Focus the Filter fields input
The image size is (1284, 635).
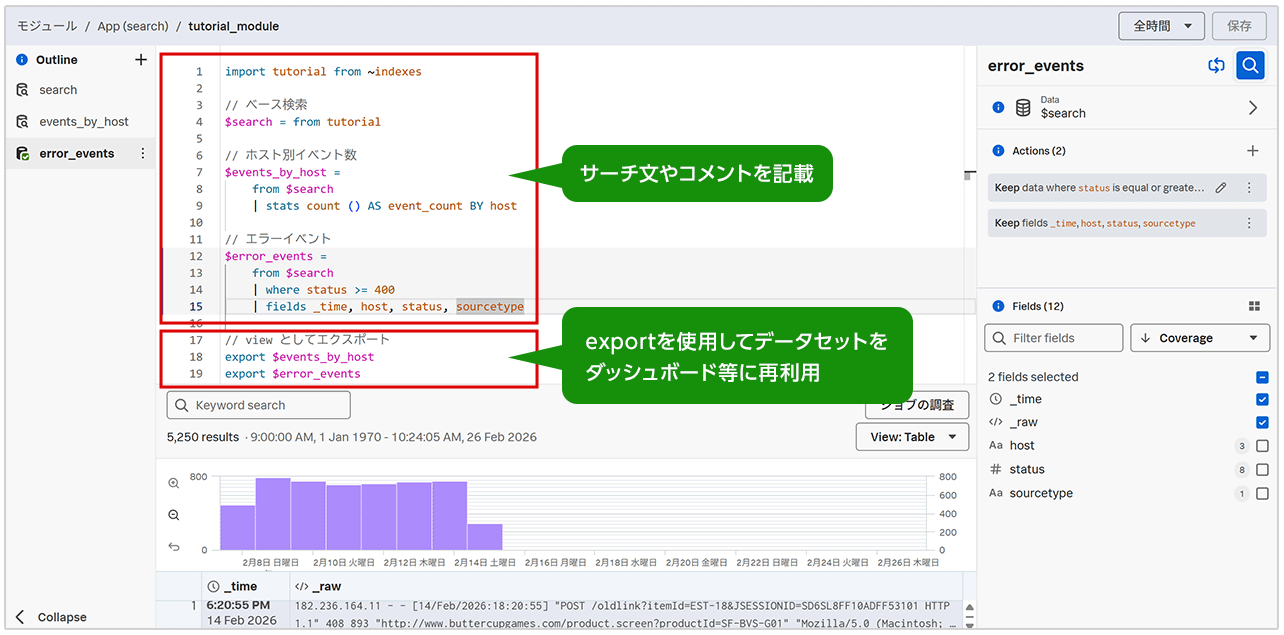(1054, 338)
